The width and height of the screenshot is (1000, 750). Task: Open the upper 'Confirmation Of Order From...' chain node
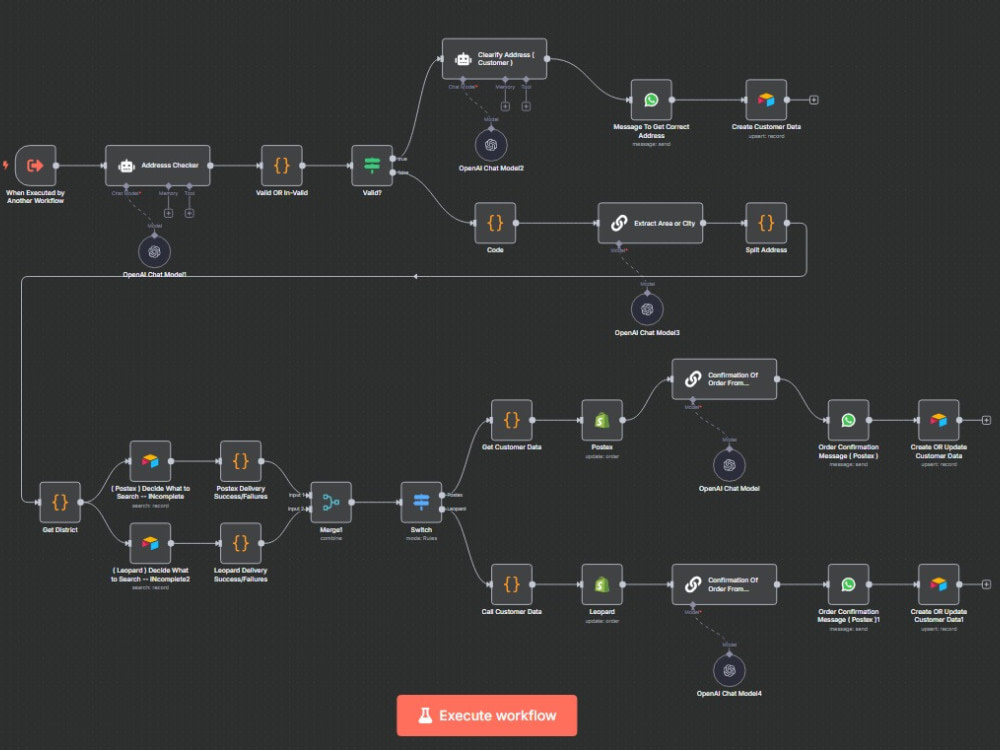click(724, 379)
